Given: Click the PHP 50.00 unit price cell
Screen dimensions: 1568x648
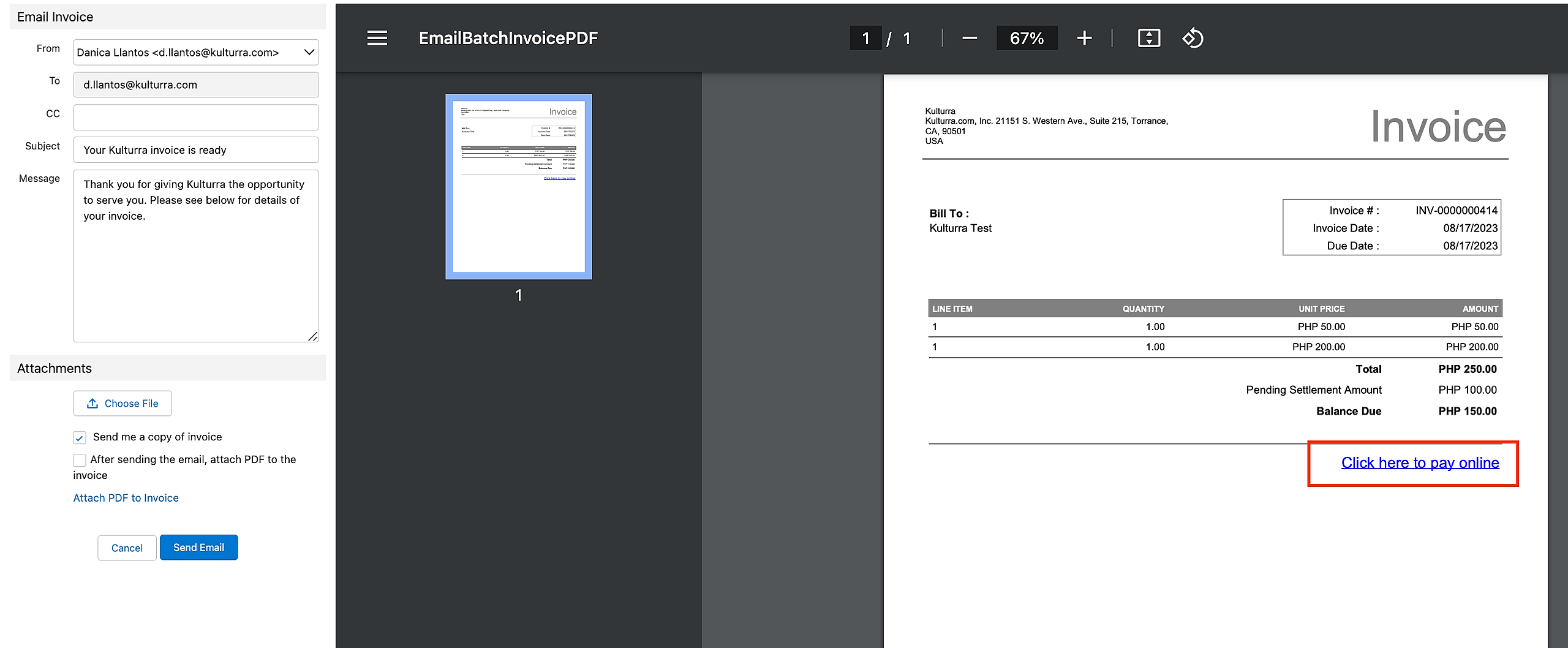Looking at the screenshot, I should 1321,326.
